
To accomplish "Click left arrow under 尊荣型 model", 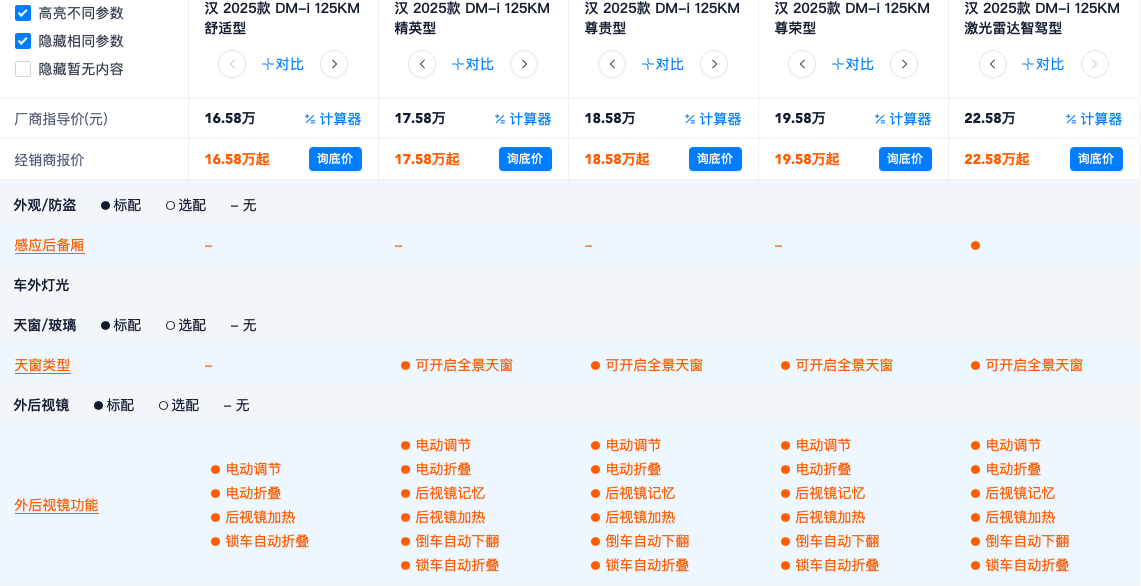I will tap(802, 64).
